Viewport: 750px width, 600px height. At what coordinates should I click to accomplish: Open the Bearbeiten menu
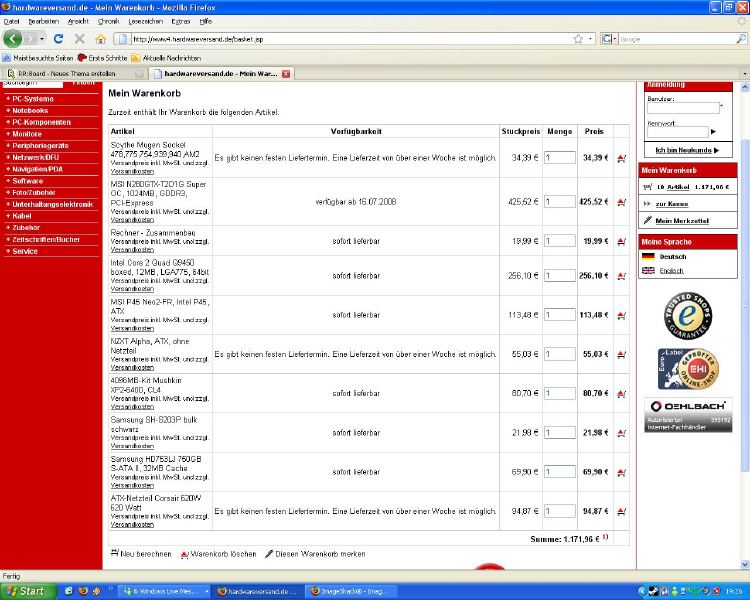click(x=44, y=22)
